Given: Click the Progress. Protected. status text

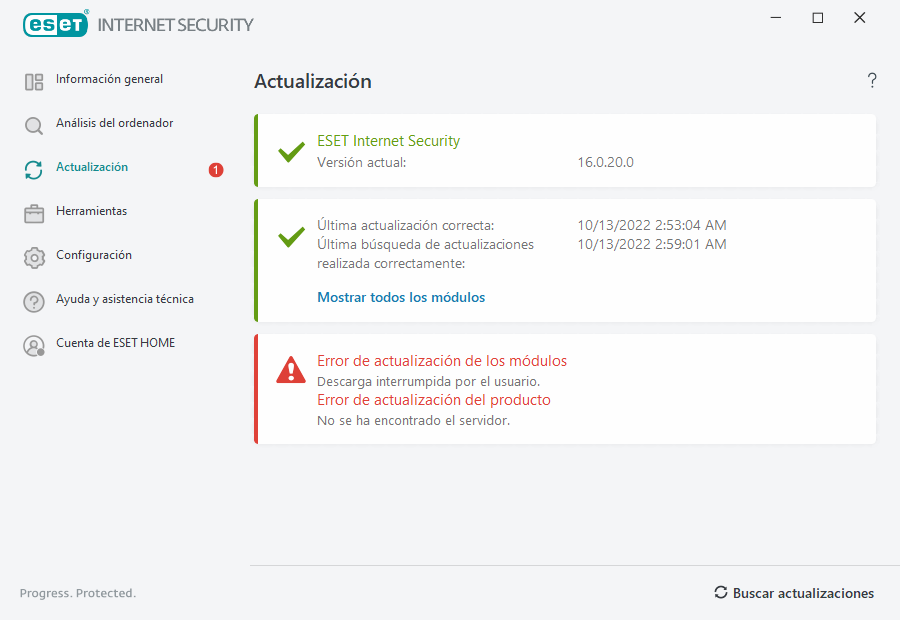Looking at the screenshot, I should (77, 592).
